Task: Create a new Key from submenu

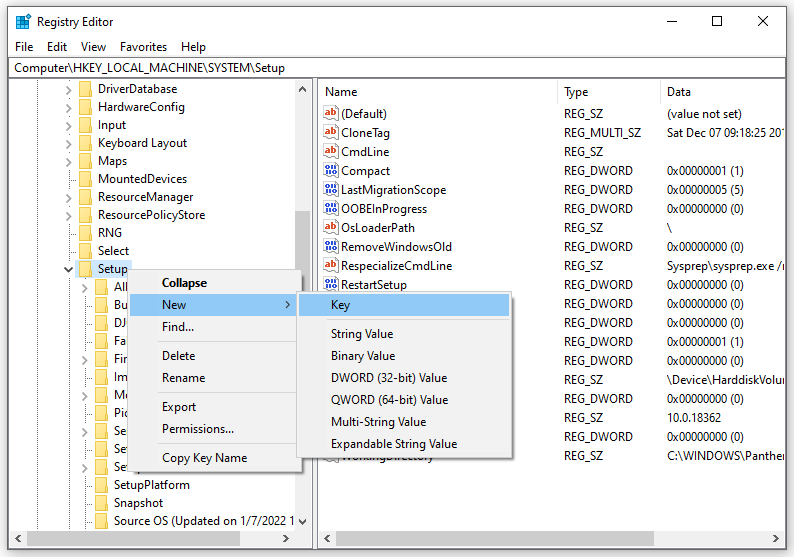Action: coord(404,305)
